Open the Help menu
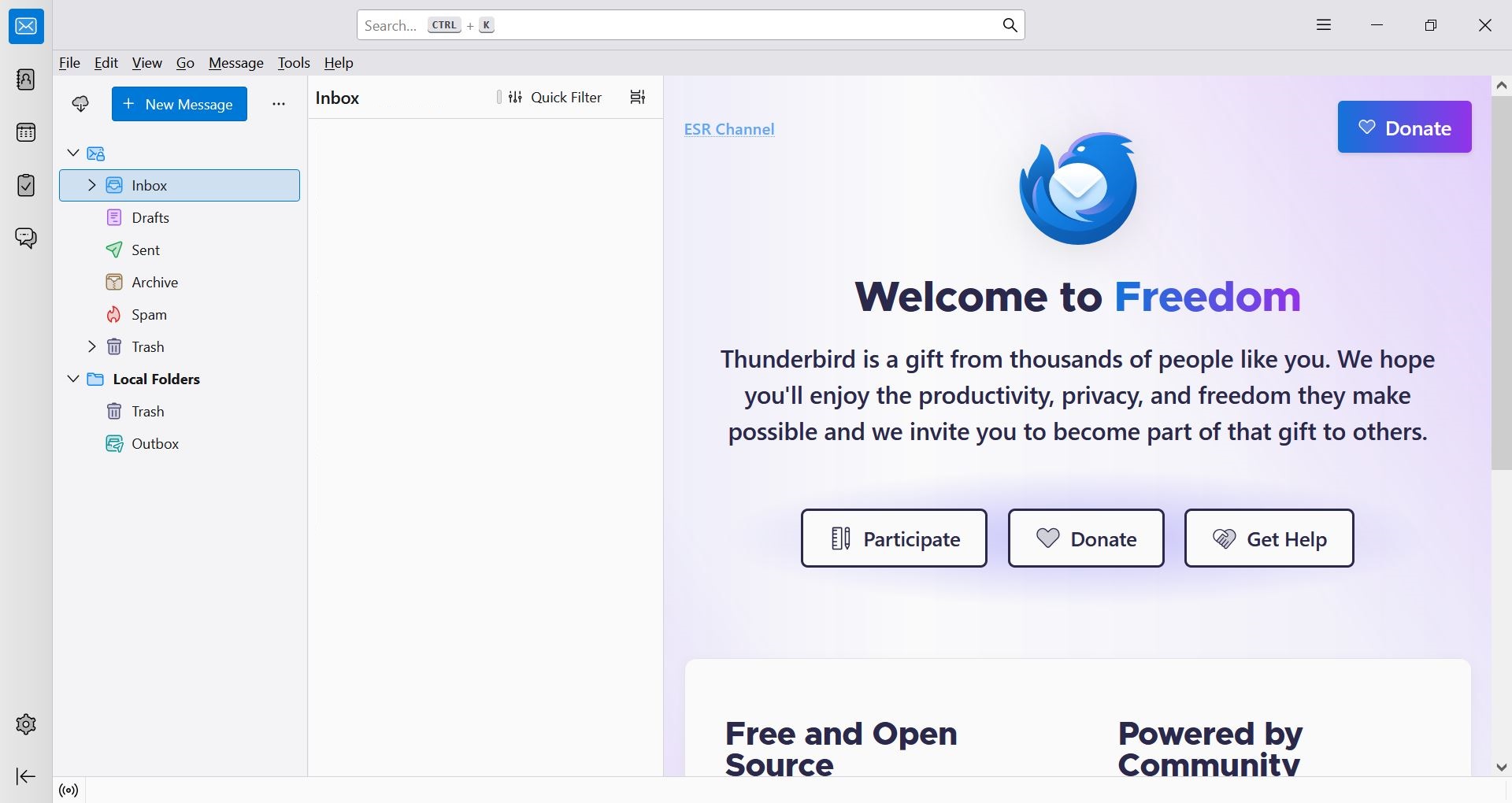Screen dimensions: 1512x803 [x=339, y=63]
